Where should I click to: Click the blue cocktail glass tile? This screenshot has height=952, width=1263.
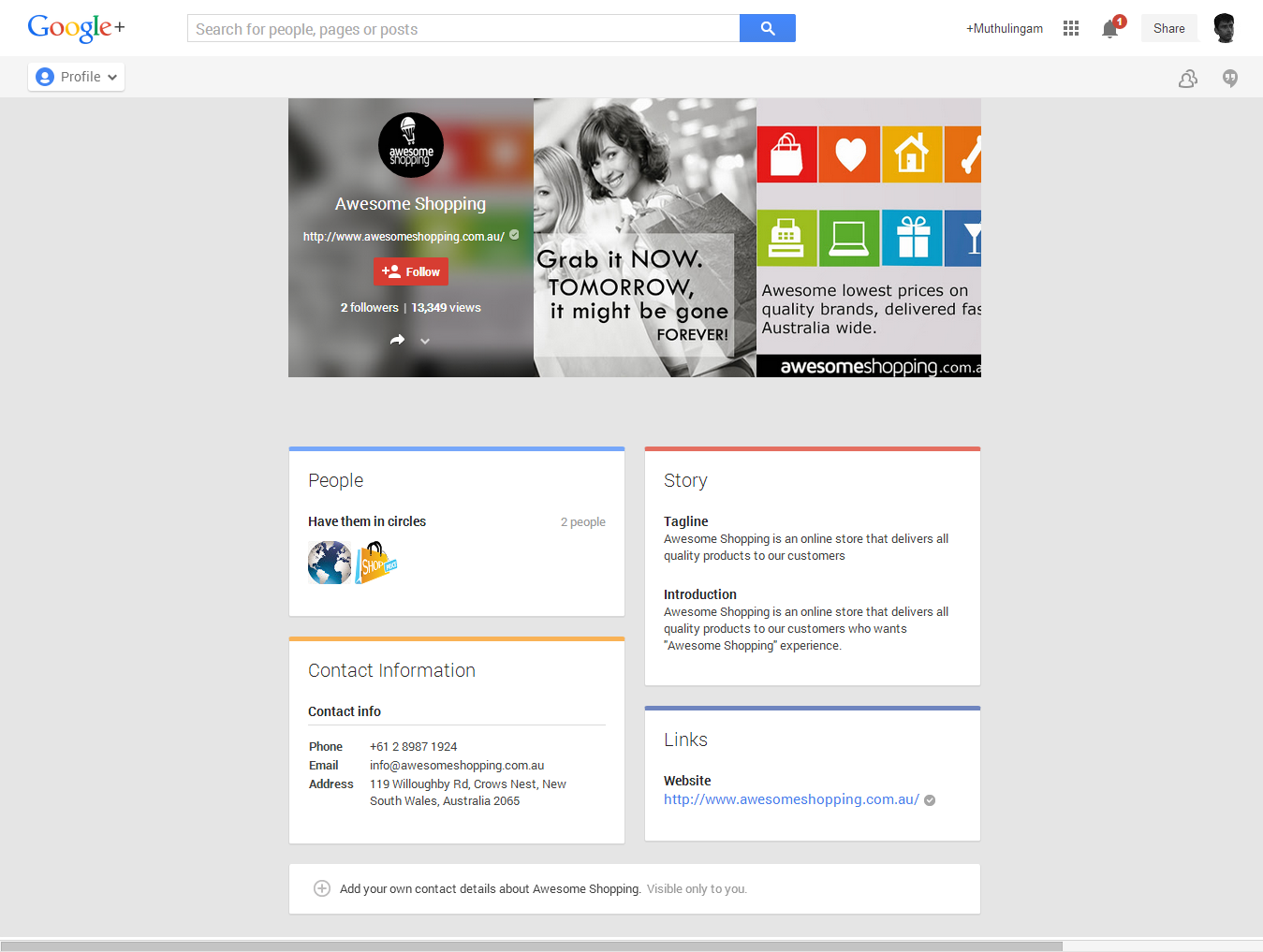click(963, 238)
